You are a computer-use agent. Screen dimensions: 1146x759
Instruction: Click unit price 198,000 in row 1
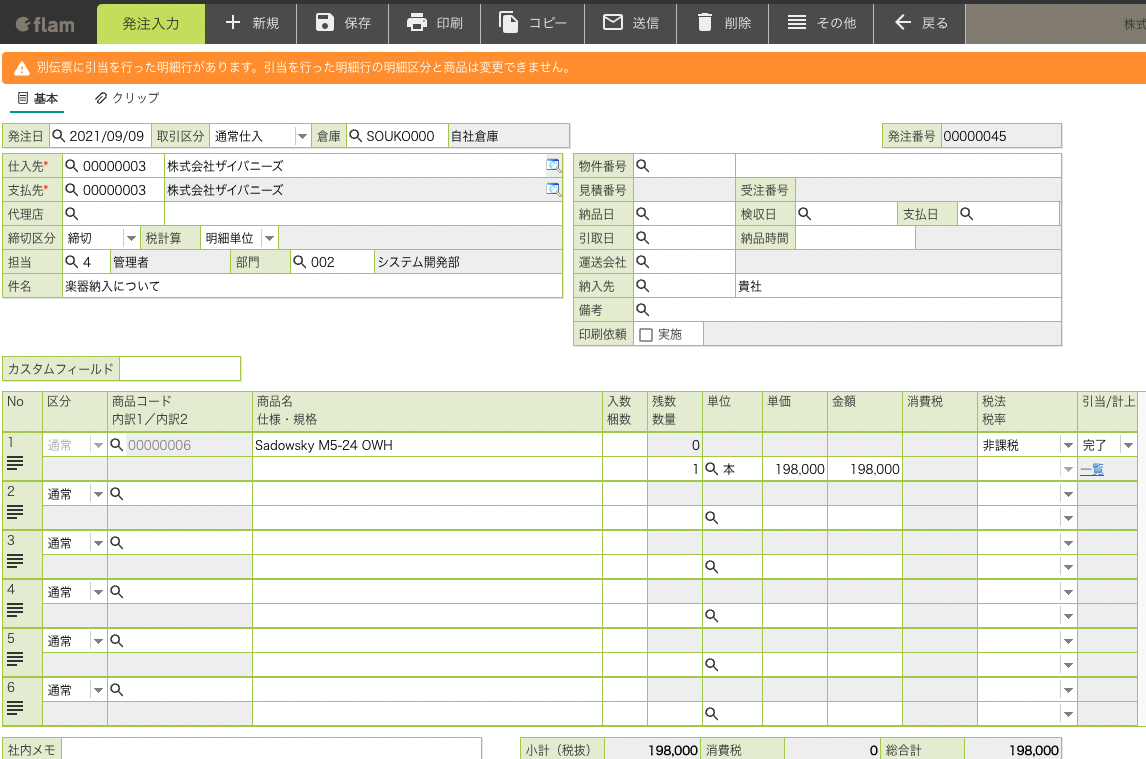(800, 469)
